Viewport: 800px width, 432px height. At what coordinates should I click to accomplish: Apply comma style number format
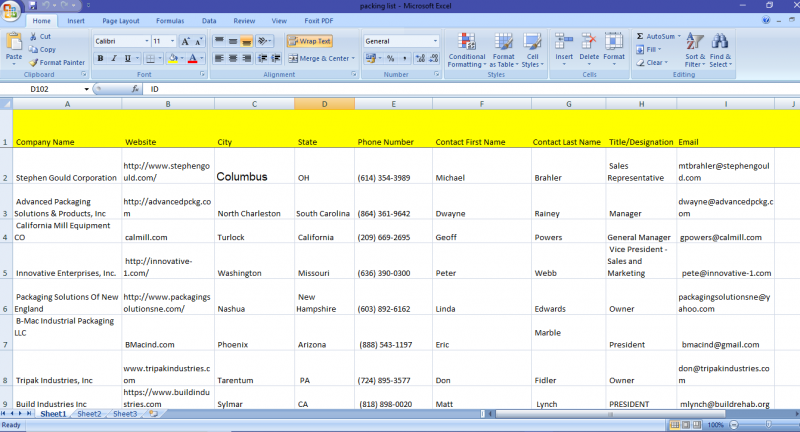point(404,58)
